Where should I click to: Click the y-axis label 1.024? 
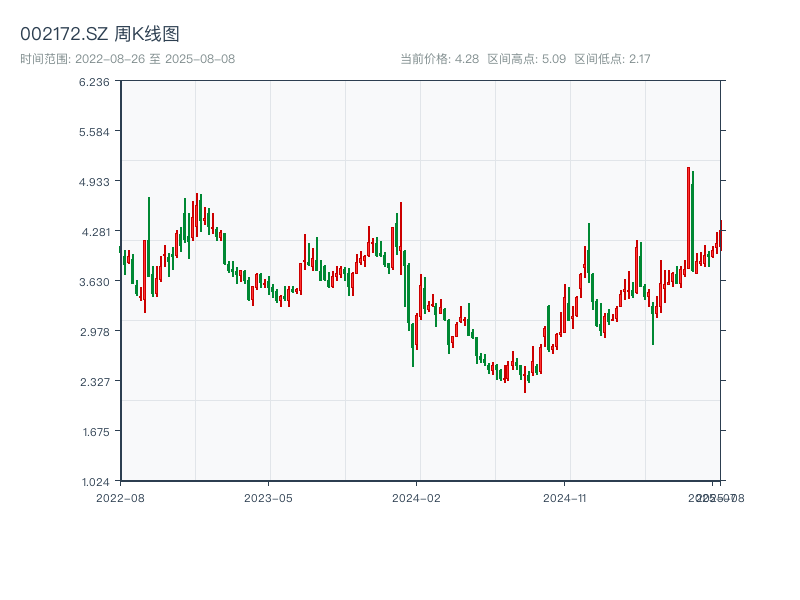(x=95, y=482)
